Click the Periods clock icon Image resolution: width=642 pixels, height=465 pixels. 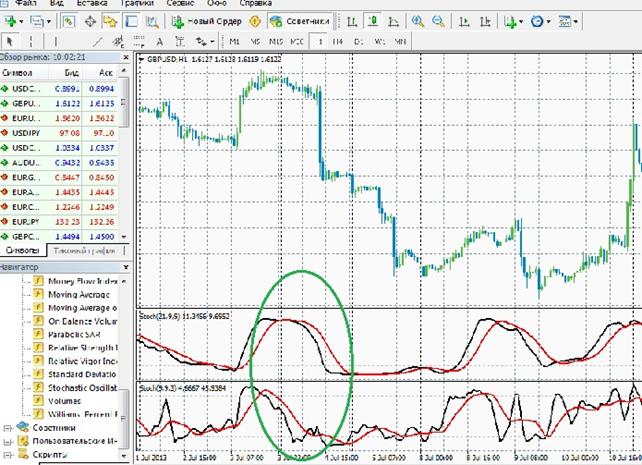(537, 21)
